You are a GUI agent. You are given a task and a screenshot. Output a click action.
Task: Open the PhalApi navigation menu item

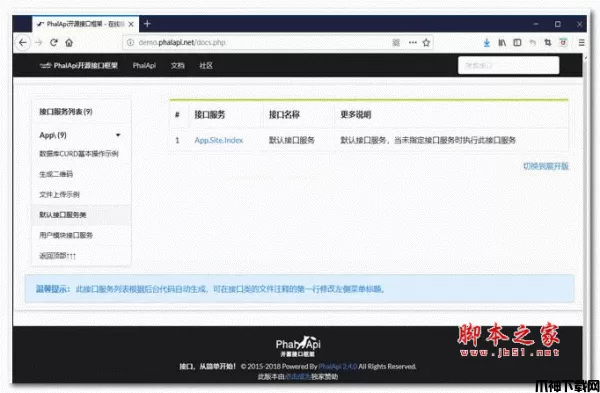[144, 65]
